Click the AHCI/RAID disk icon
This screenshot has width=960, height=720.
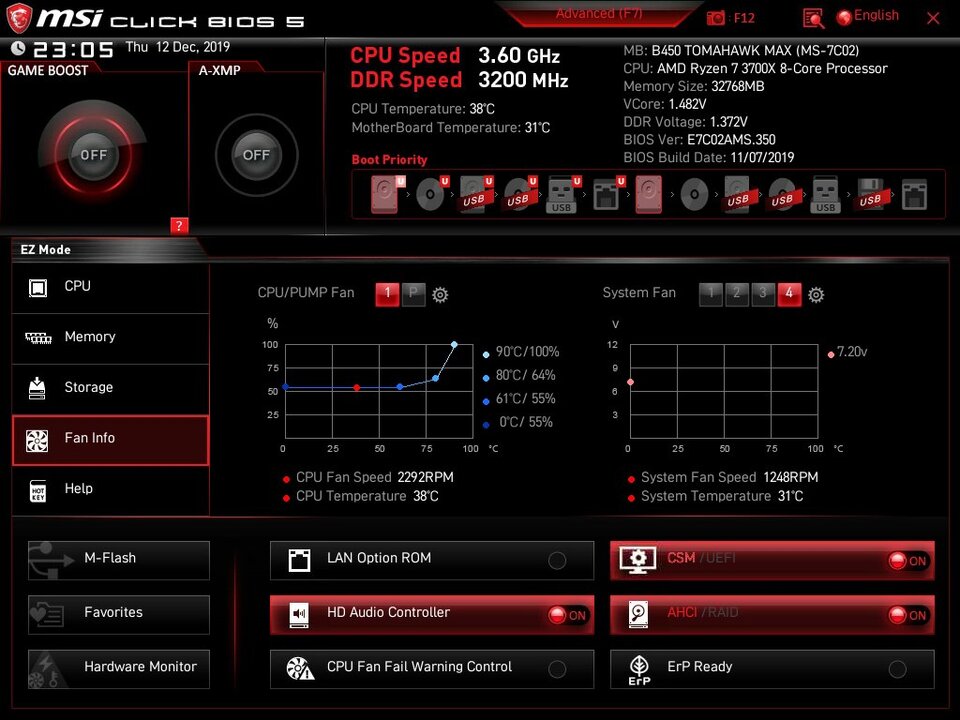[639, 614]
